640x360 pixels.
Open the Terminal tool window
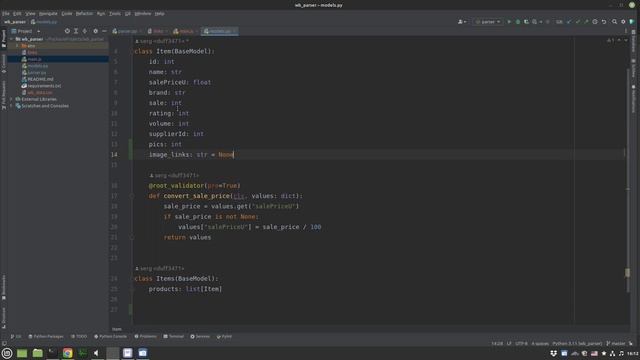(174, 336)
